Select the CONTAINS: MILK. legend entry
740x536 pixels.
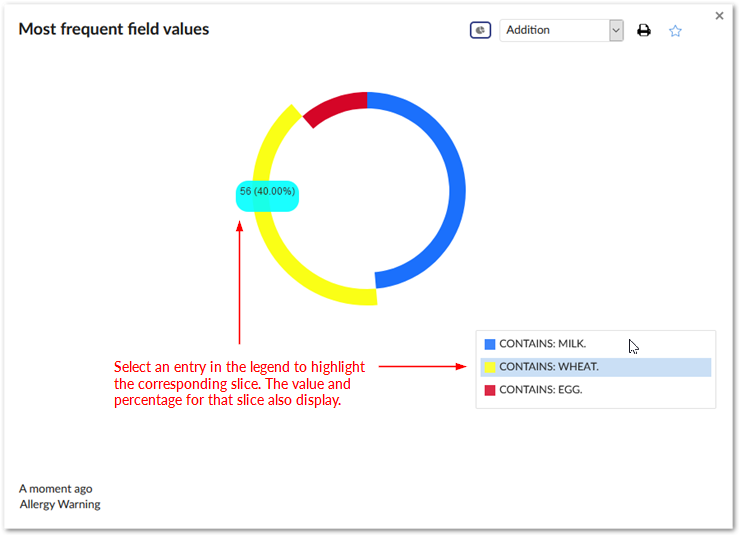(x=542, y=344)
